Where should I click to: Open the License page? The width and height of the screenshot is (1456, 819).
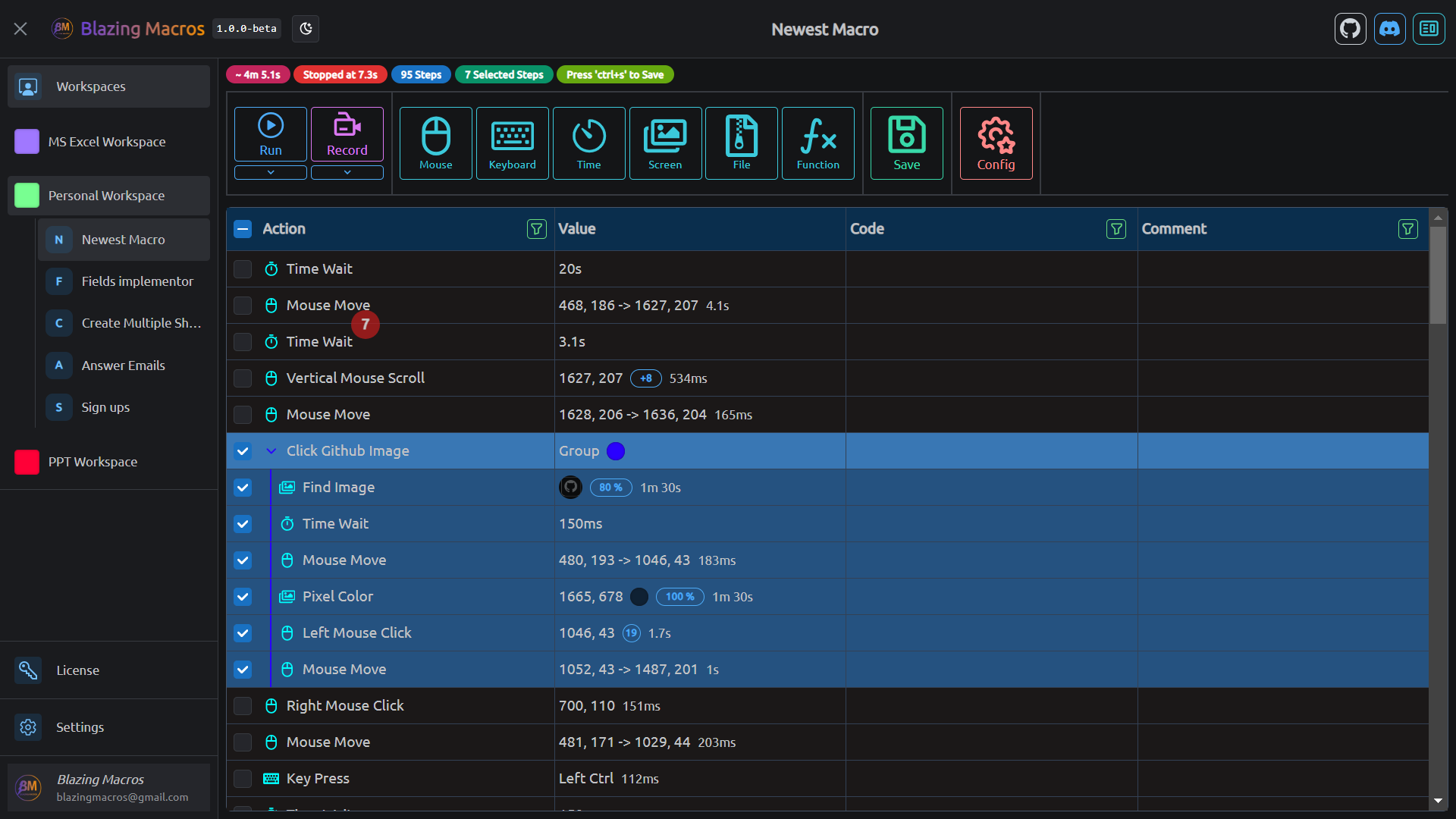[x=109, y=670]
